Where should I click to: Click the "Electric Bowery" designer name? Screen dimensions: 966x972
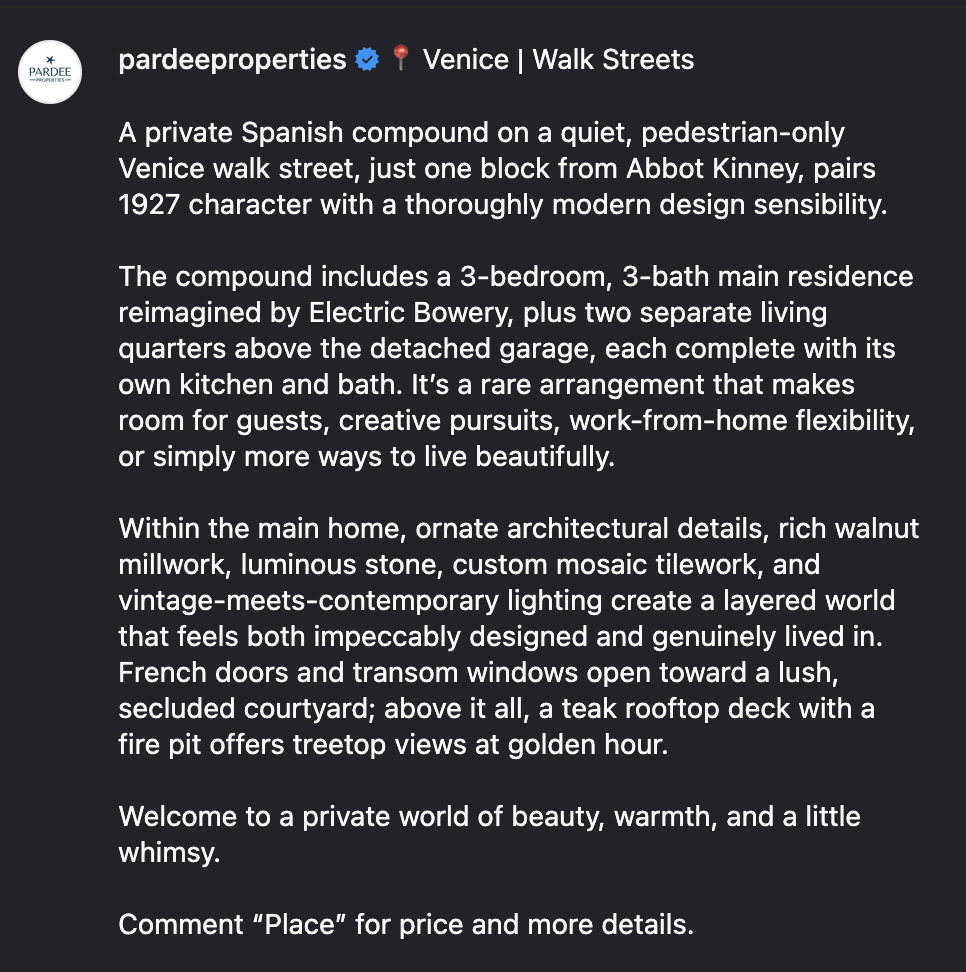point(411,312)
